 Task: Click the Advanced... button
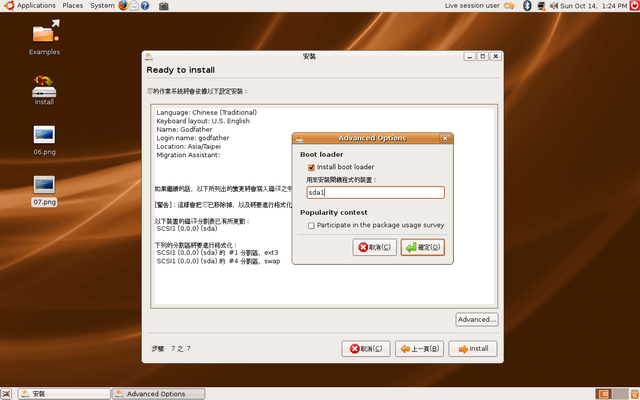point(477,320)
